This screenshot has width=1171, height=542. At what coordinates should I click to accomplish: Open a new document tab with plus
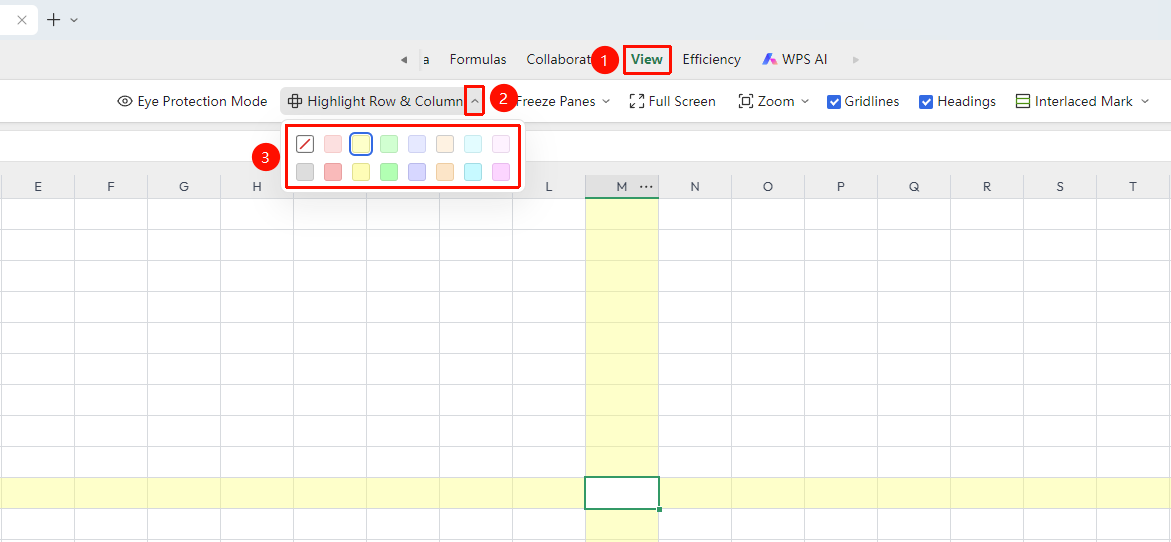click(54, 20)
